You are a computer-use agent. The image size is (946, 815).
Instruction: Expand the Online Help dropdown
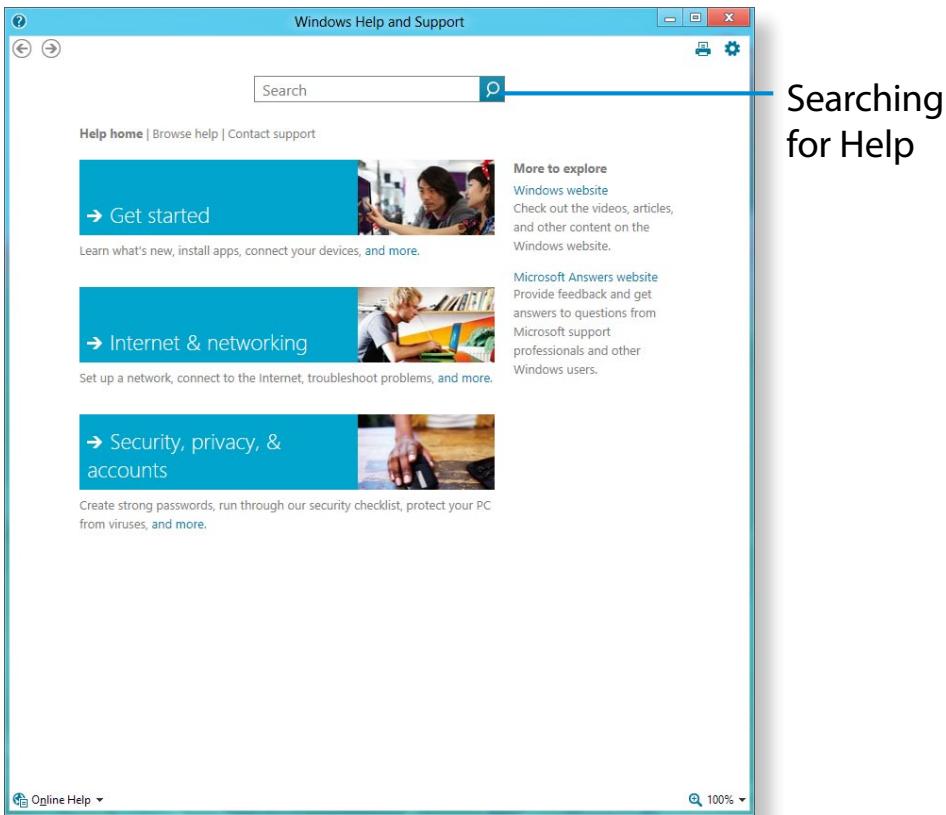100,800
